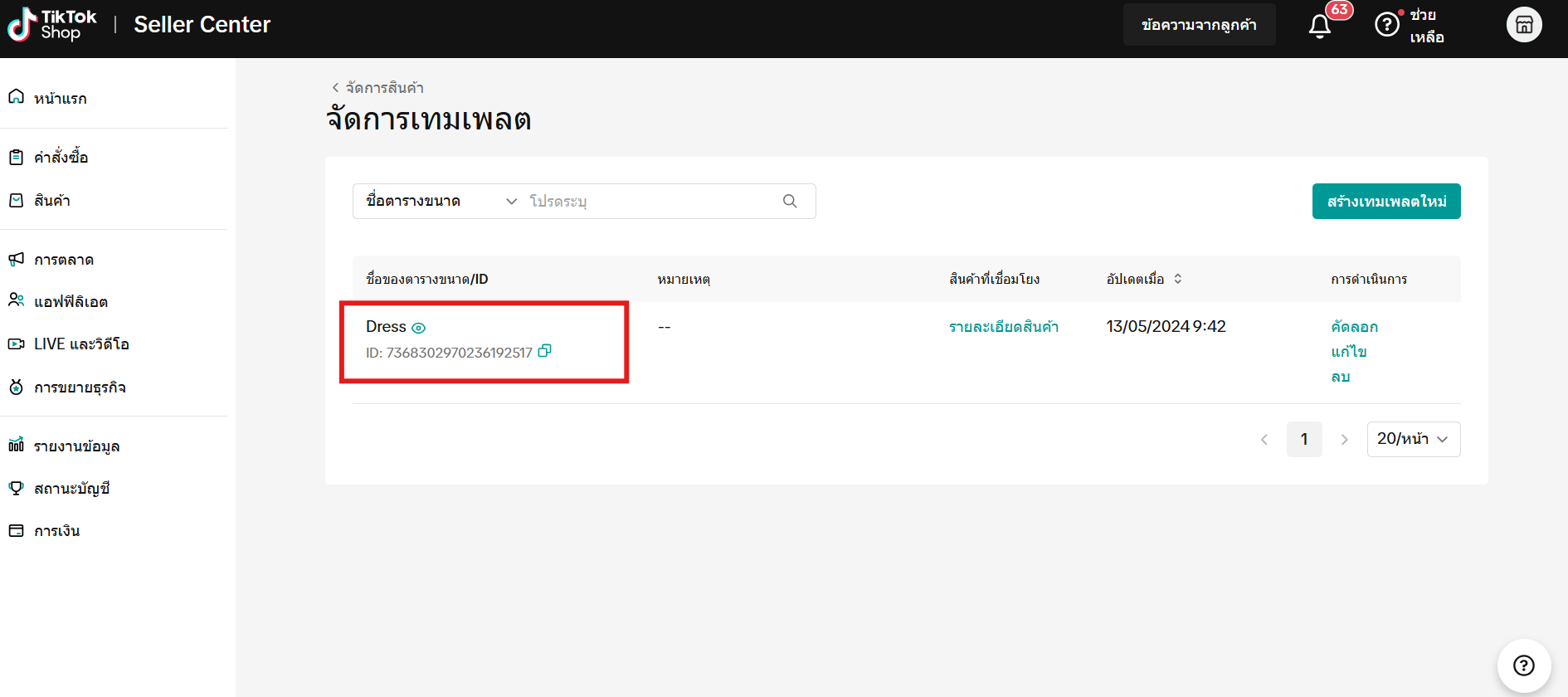Click the shop profile avatar icon
Viewport: 1568px width, 697px height.
click(x=1523, y=25)
